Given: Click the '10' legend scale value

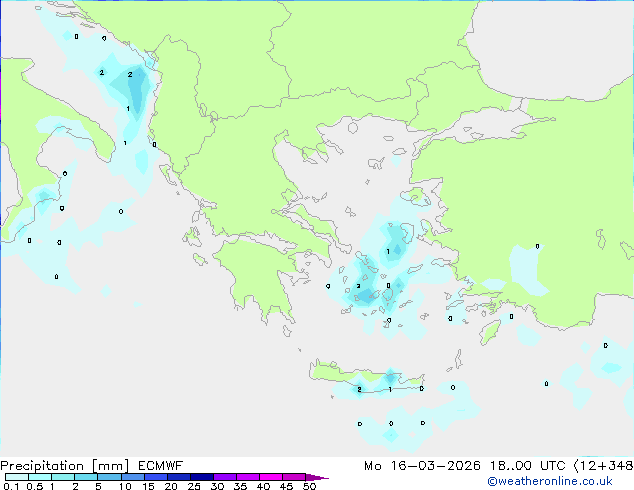Looking at the screenshot, I should [x=125, y=486].
